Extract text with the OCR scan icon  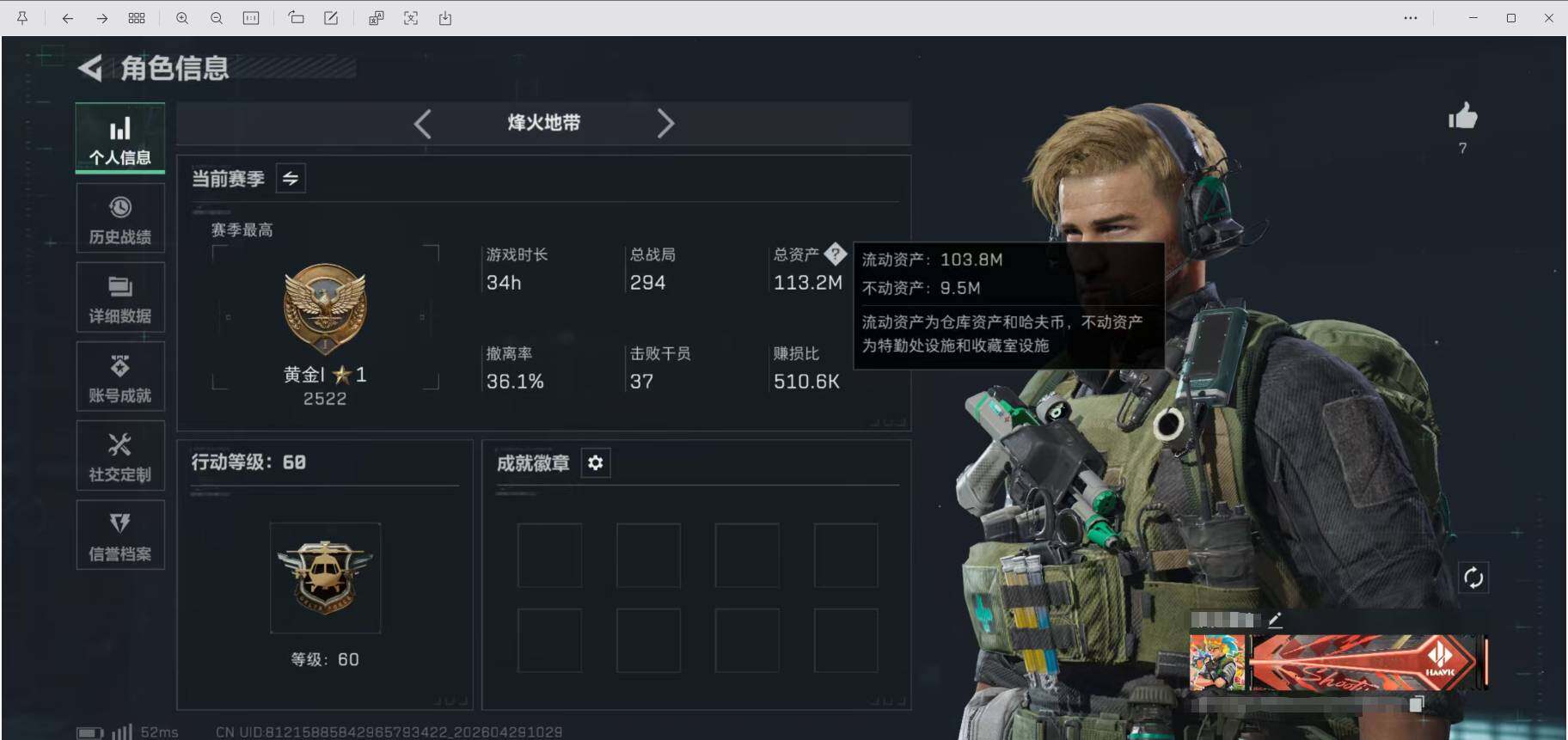tap(411, 18)
